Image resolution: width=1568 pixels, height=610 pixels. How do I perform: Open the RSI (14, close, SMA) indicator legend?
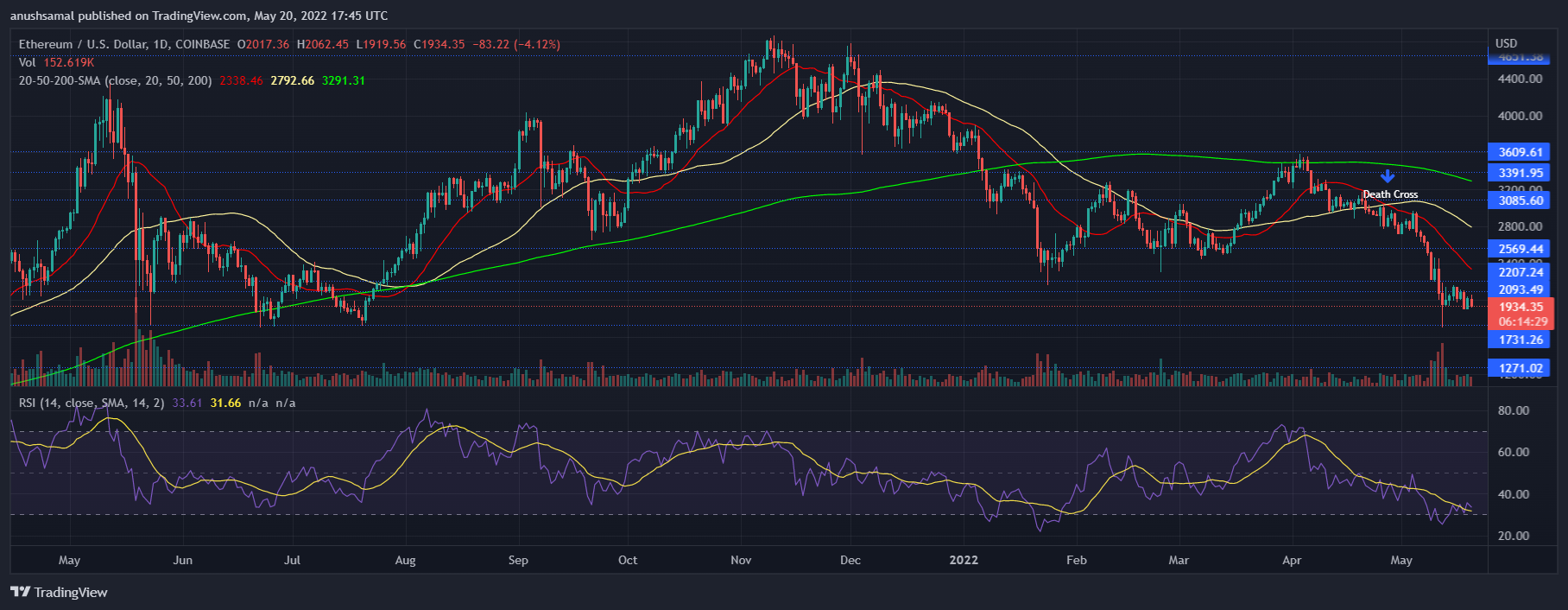pos(92,403)
